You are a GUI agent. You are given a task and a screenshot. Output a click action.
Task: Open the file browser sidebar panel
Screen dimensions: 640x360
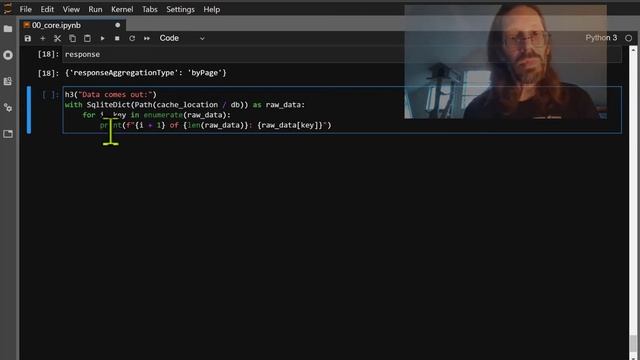[x=8, y=29]
